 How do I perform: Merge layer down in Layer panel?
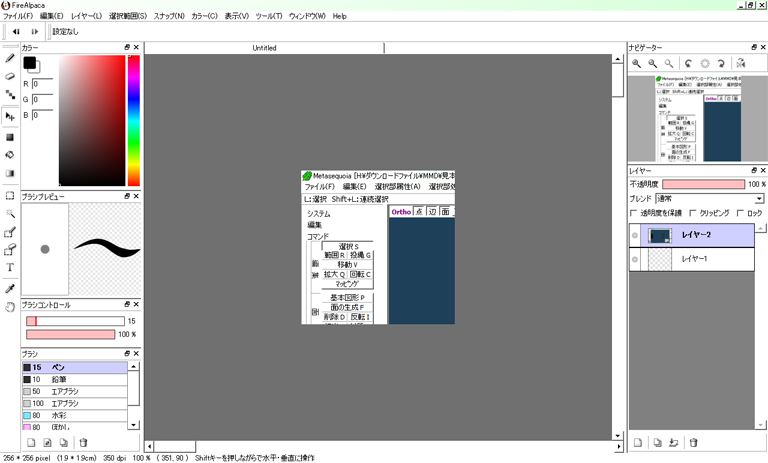(x=673, y=442)
